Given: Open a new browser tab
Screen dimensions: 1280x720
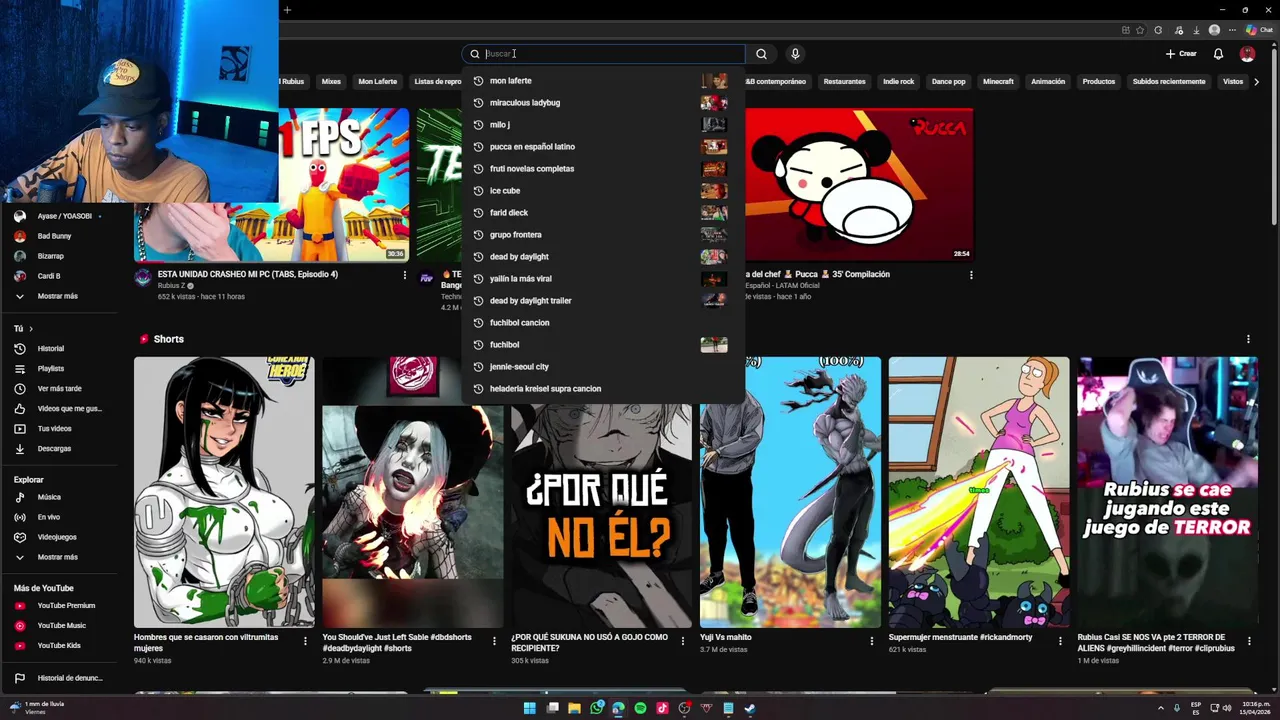Looking at the screenshot, I should tap(287, 10).
